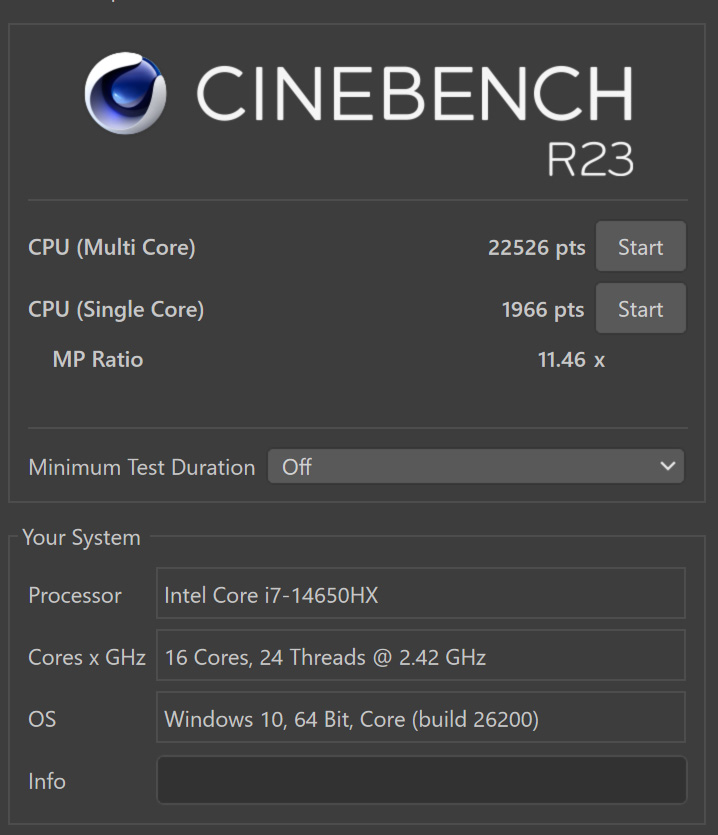Click the R23 version text
Viewport: 718px width, 835px height.
[x=590, y=160]
